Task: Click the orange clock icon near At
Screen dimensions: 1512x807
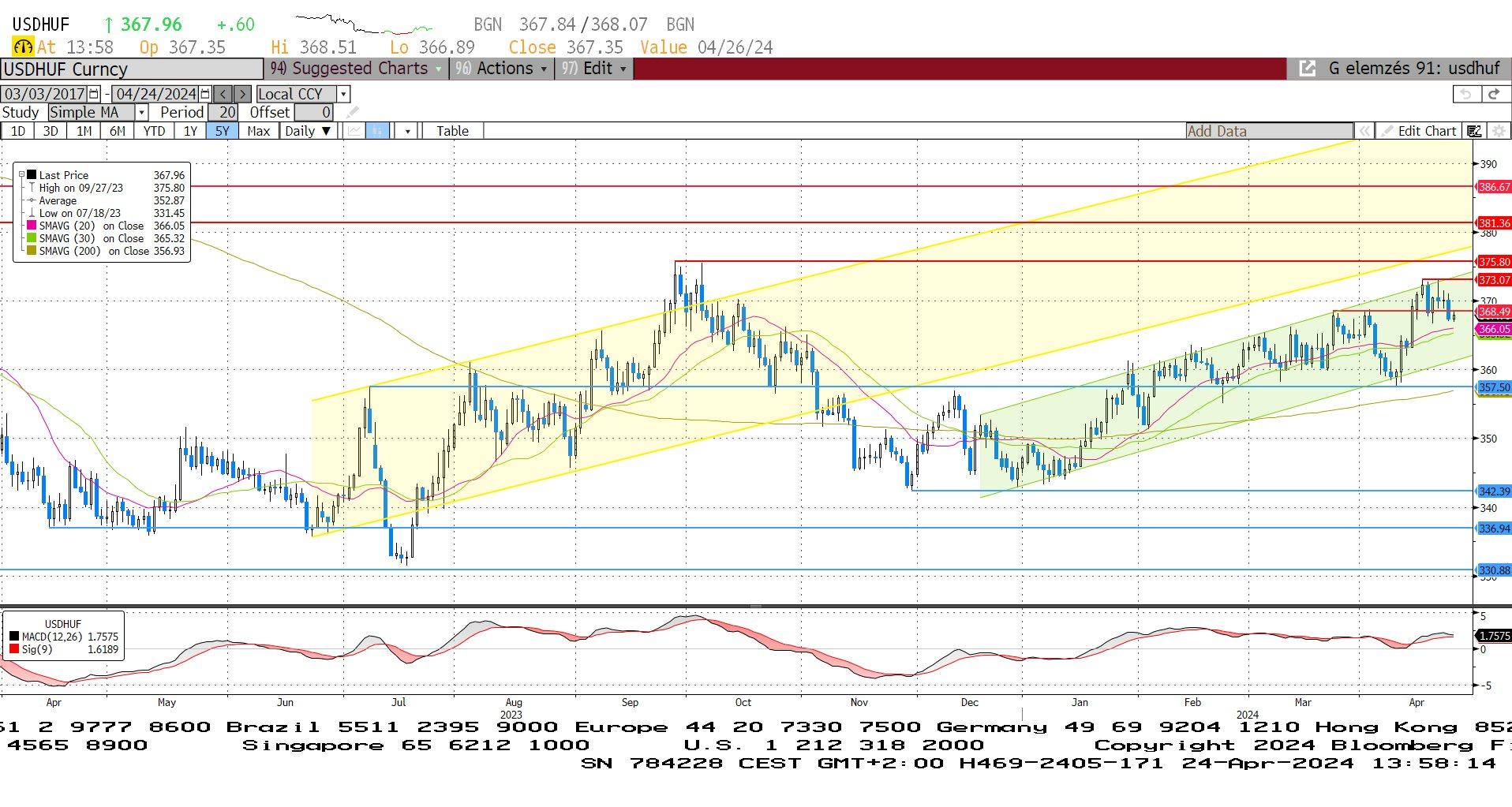Action: pyautogui.click(x=23, y=47)
